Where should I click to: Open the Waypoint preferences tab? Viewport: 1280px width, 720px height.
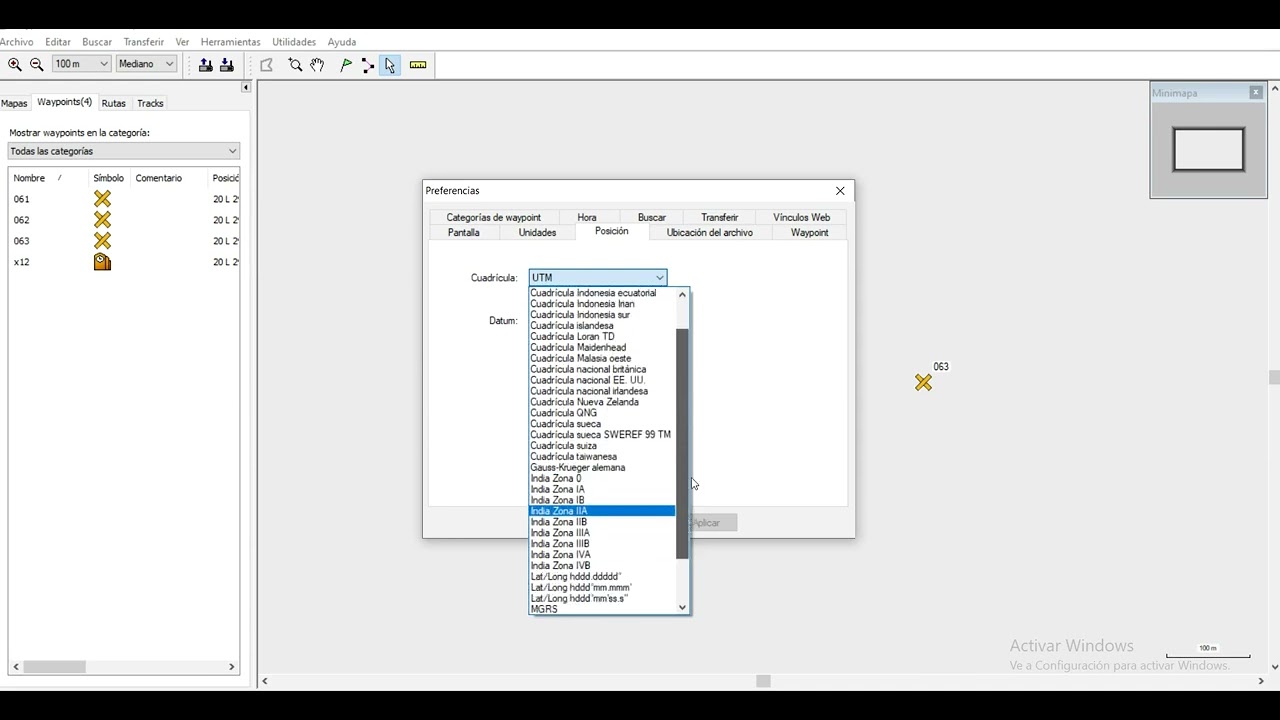pyautogui.click(x=809, y=232)
